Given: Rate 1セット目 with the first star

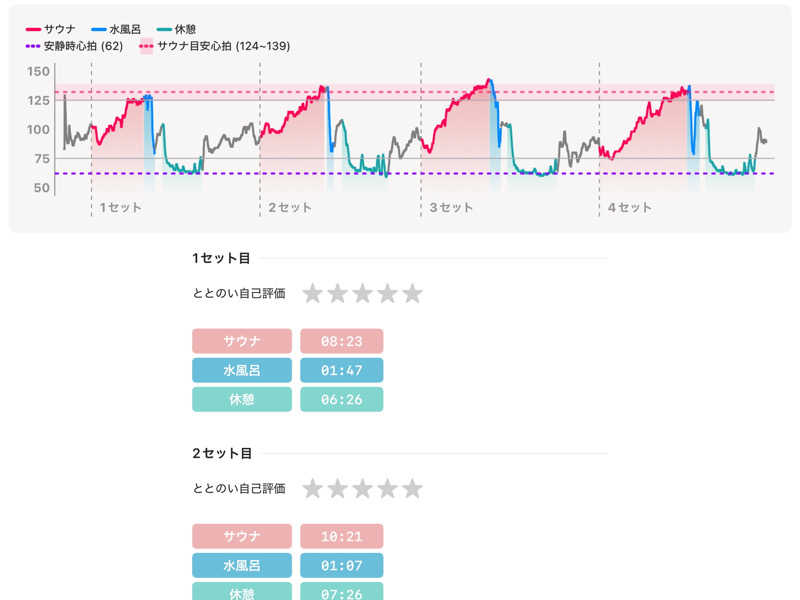Looking at the screenshot, I should pyautogui.click(x=313, y=293).
